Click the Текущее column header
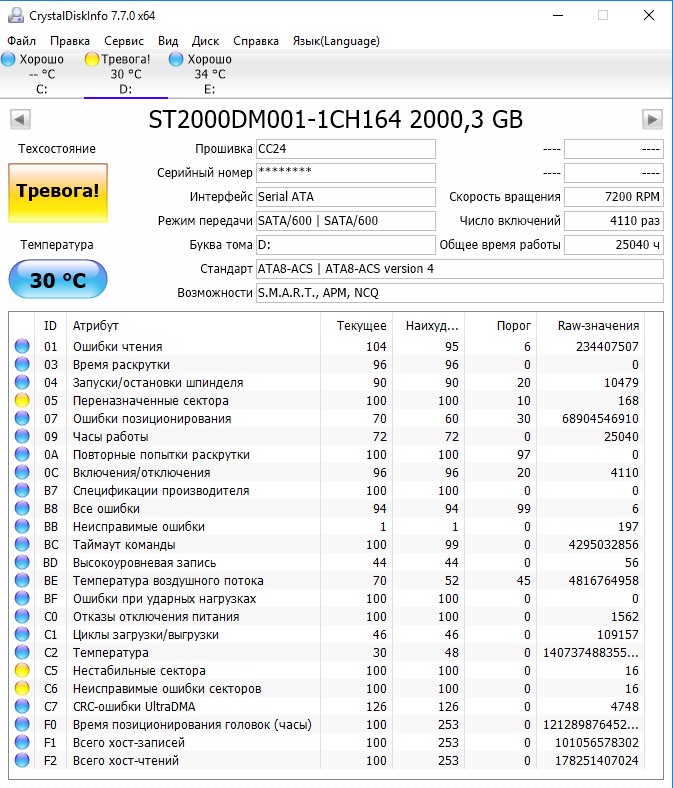Viewport: 673px width, 788px height. (x=356, y=326)
